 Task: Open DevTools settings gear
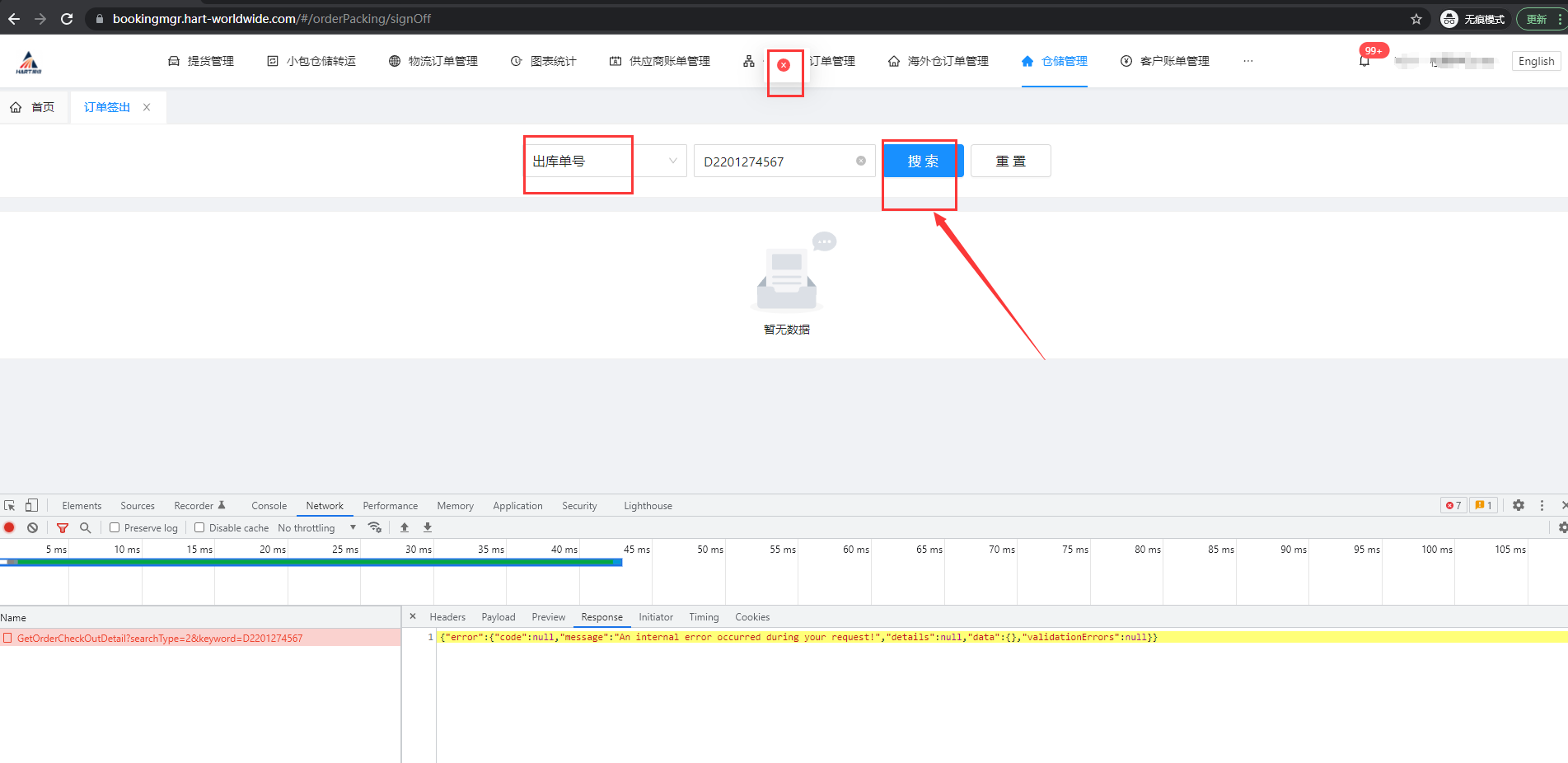(1519, 505)
